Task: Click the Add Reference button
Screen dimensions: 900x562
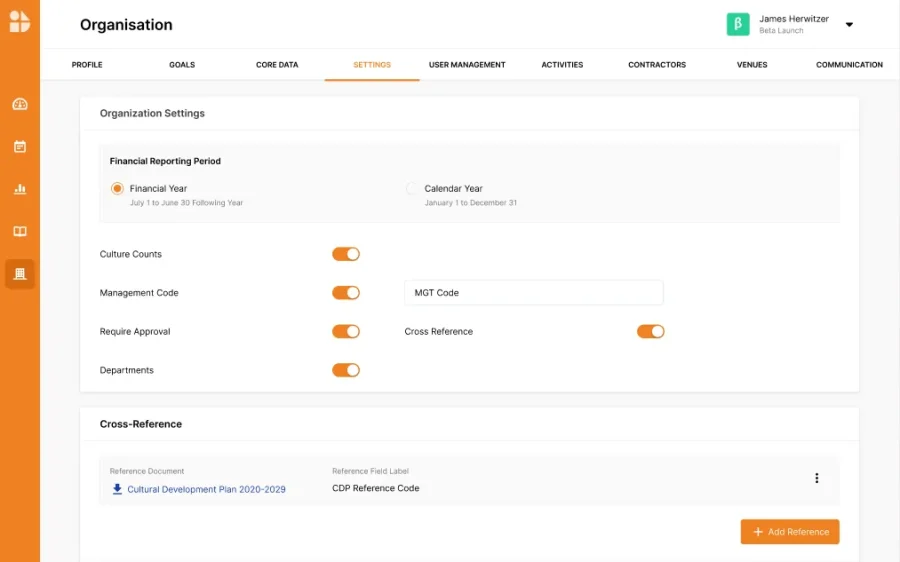Action: point(790,532)
